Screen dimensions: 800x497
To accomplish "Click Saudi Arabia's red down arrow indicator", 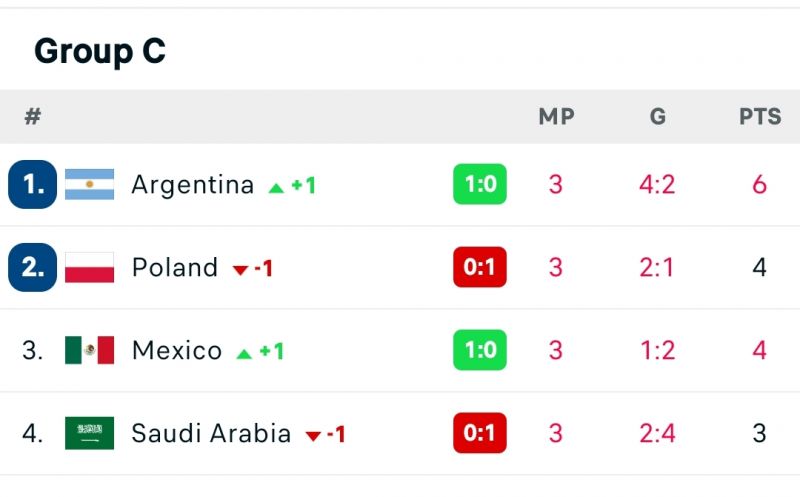I will point(313,436).
